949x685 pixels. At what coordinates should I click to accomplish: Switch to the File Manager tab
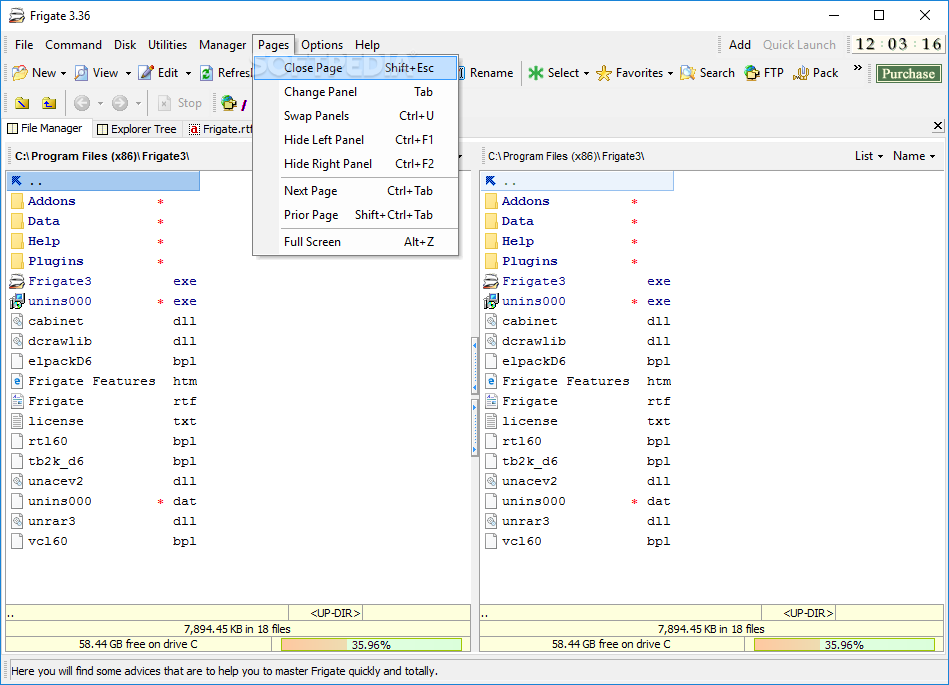click(x=45, y=128)
